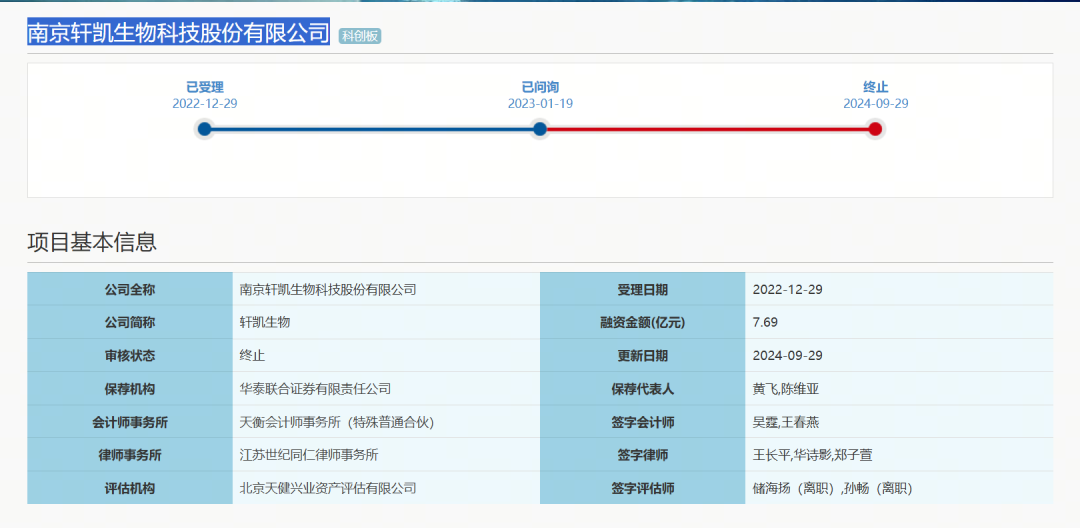Viewport: 1080px width, 528px height.
Task: Click the 审核状态 header cell
Action: point(130,355)
